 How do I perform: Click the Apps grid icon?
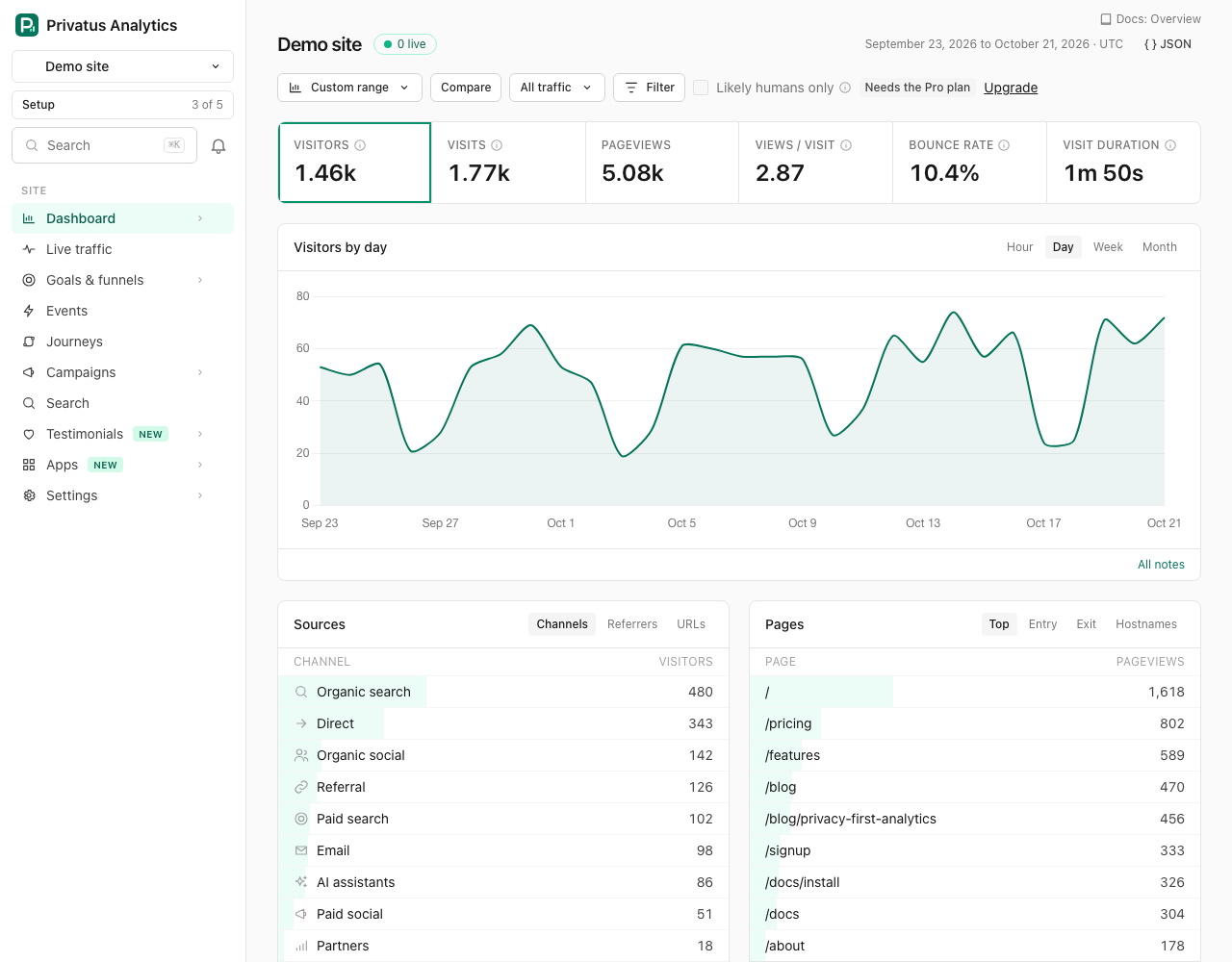pyautogui.click(x=29, y=465)
